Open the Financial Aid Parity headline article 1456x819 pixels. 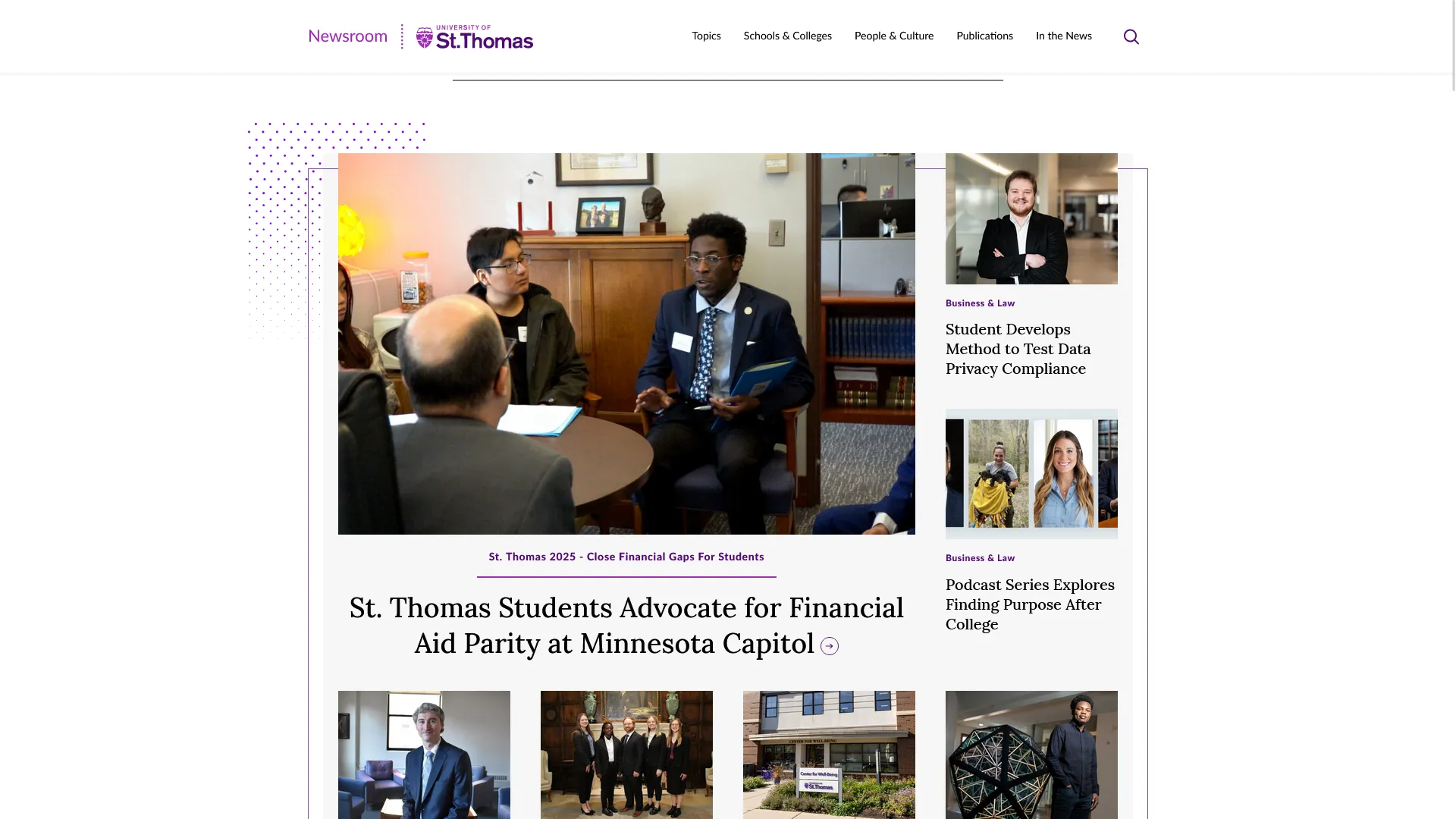point(626,626)
